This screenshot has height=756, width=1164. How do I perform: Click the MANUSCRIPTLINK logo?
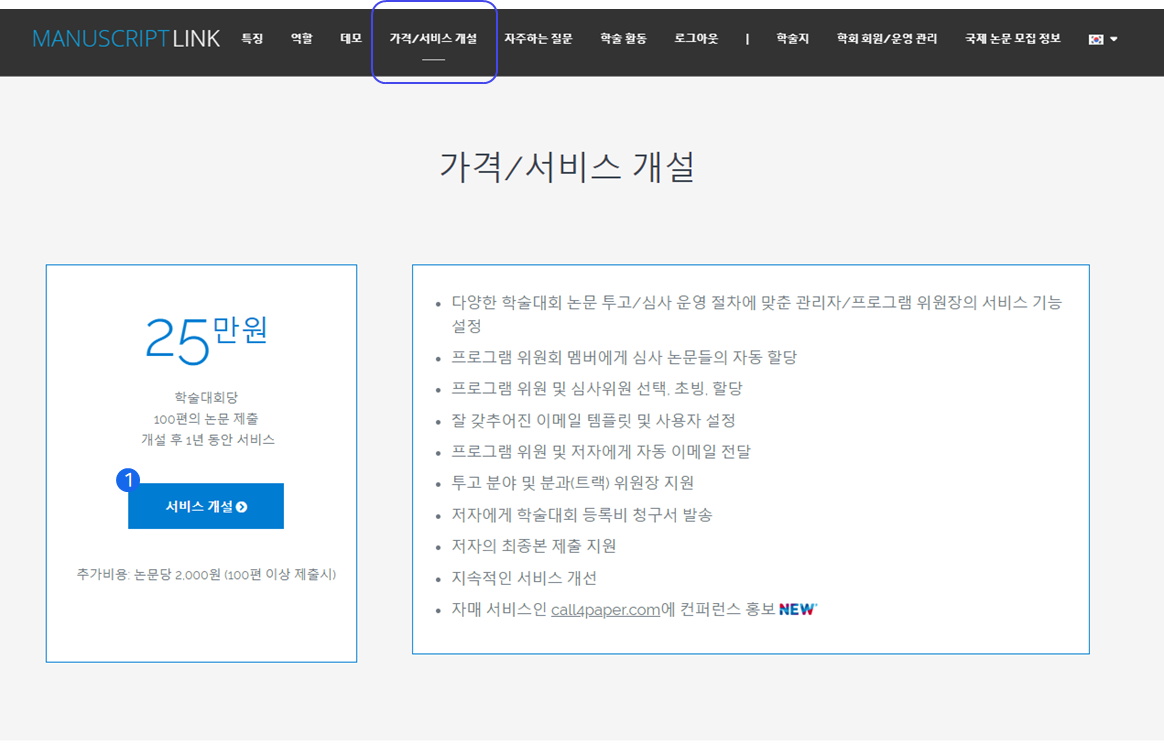click(126, 39)
